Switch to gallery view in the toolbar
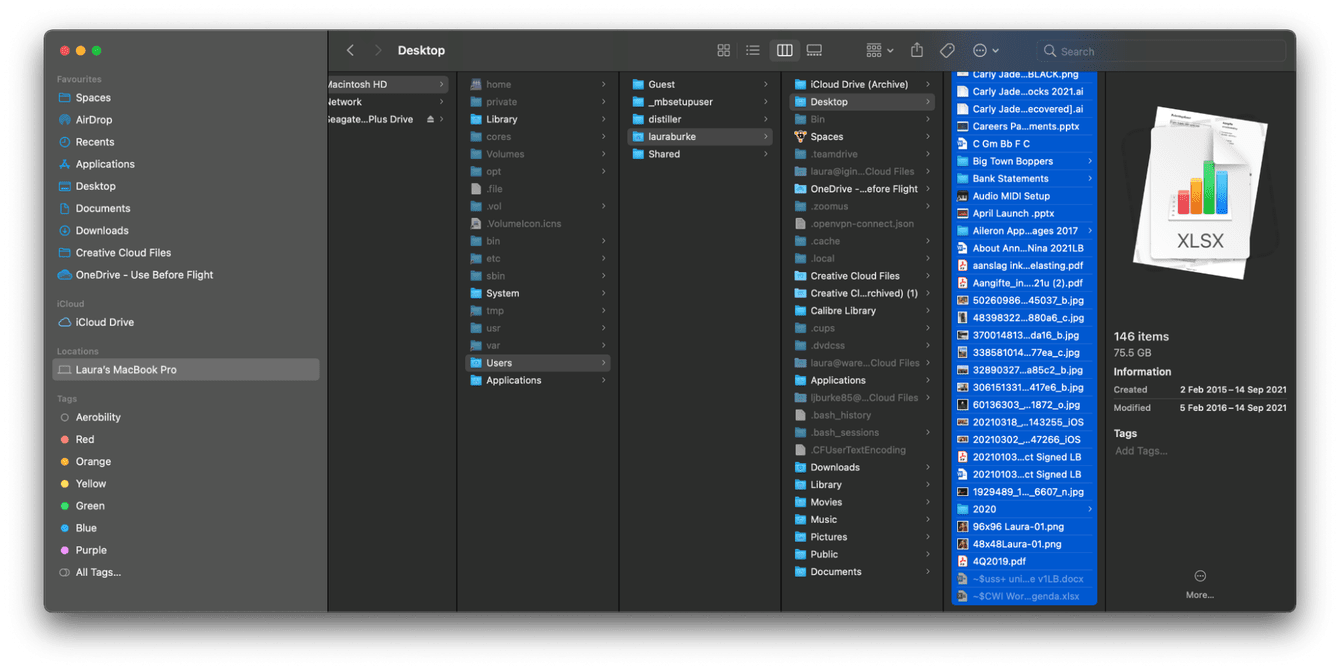 815,49
